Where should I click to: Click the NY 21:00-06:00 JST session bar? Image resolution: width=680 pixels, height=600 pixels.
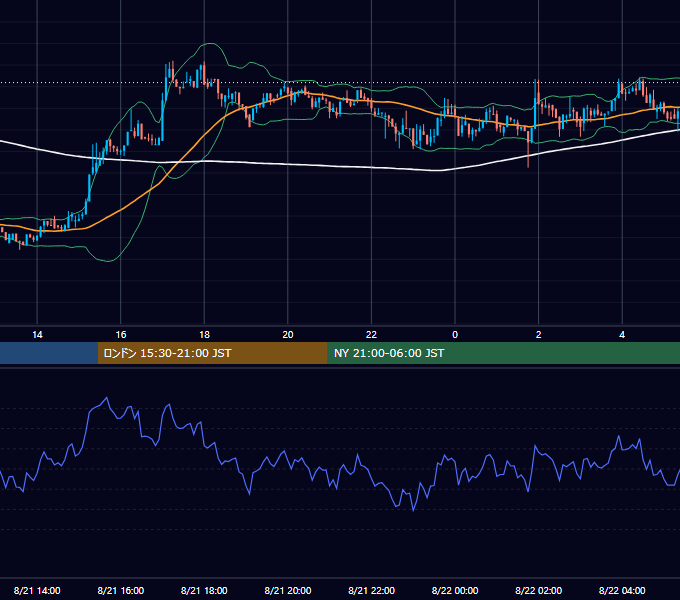pyautogui.click(x=503, y=353)
